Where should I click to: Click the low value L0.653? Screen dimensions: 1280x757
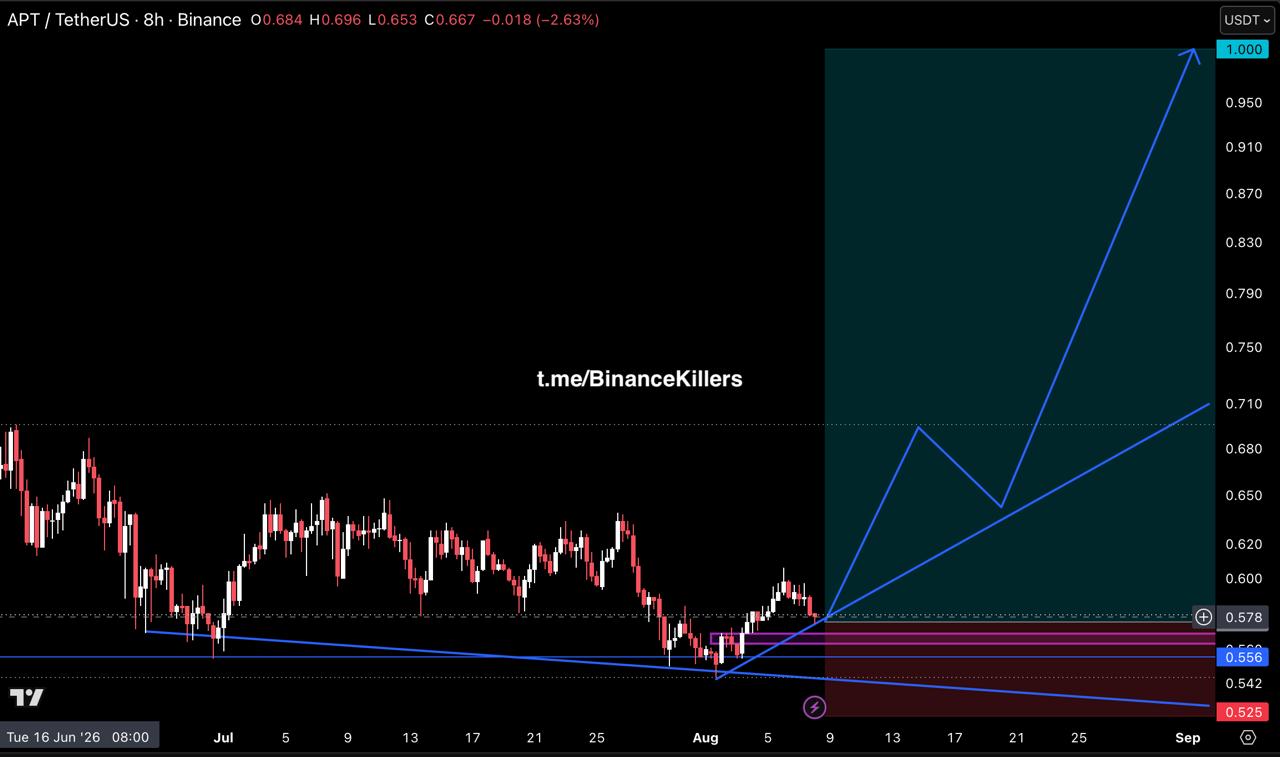[x=392, y=20]
